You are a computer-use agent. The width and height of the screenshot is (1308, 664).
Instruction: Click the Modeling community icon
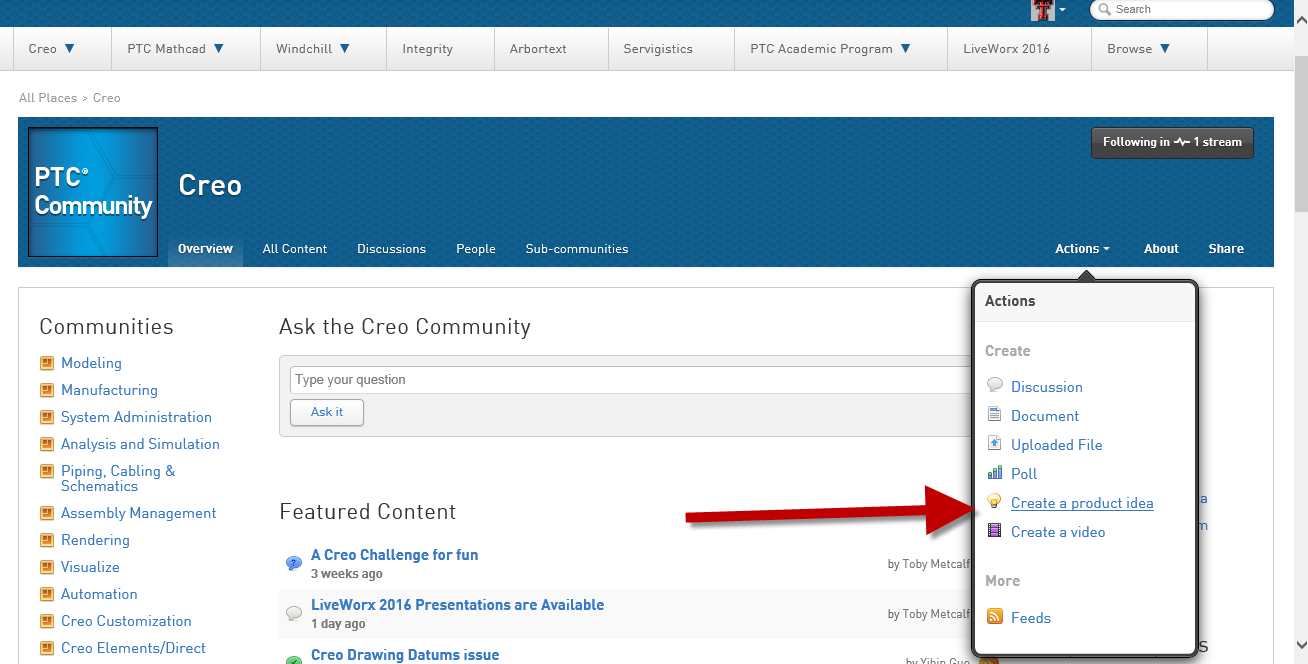click(x=46, y=363)
